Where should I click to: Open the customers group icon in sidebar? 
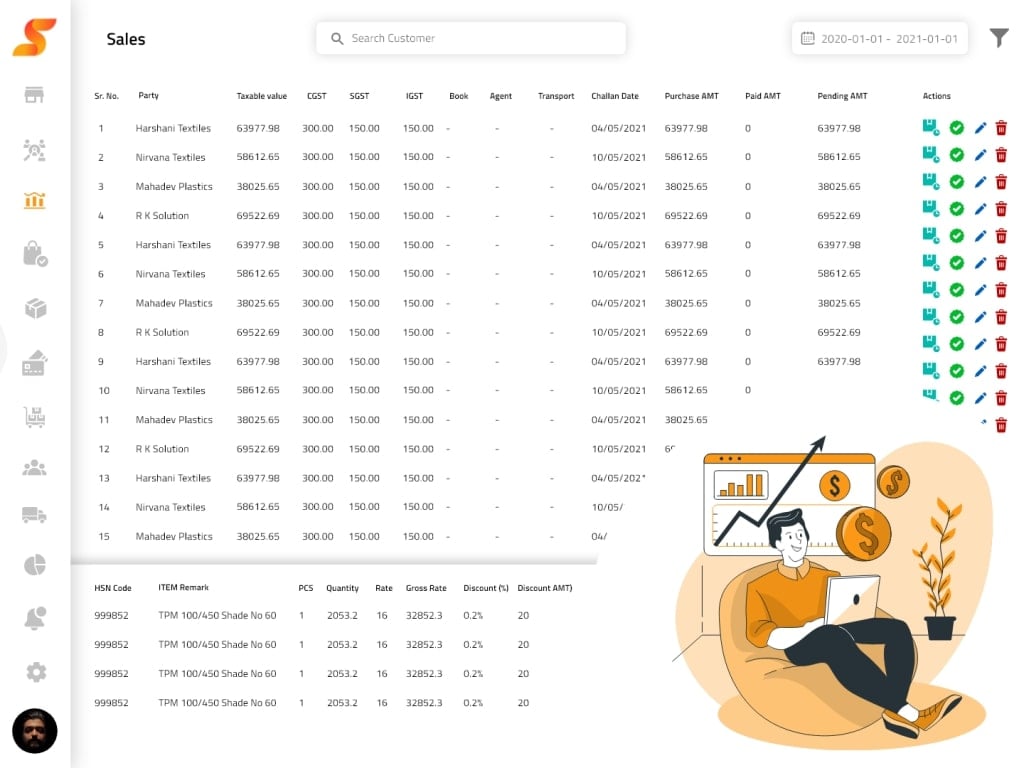click(x=35, y=467)
